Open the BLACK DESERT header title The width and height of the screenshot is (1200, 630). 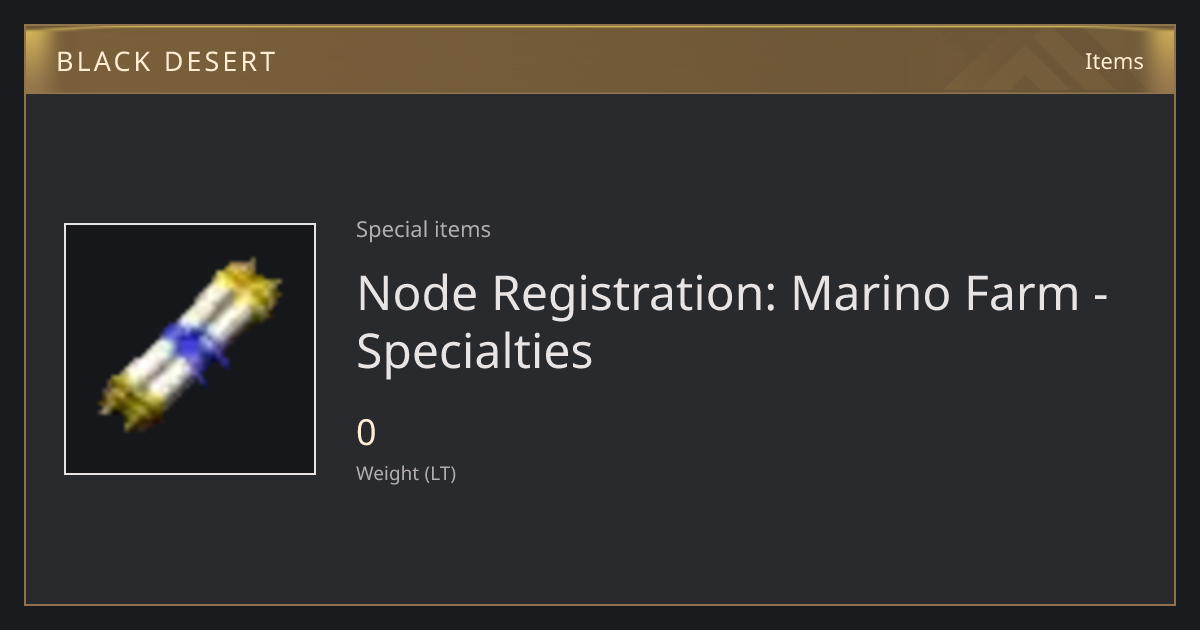pyautogui.click(x=166, y=62)
